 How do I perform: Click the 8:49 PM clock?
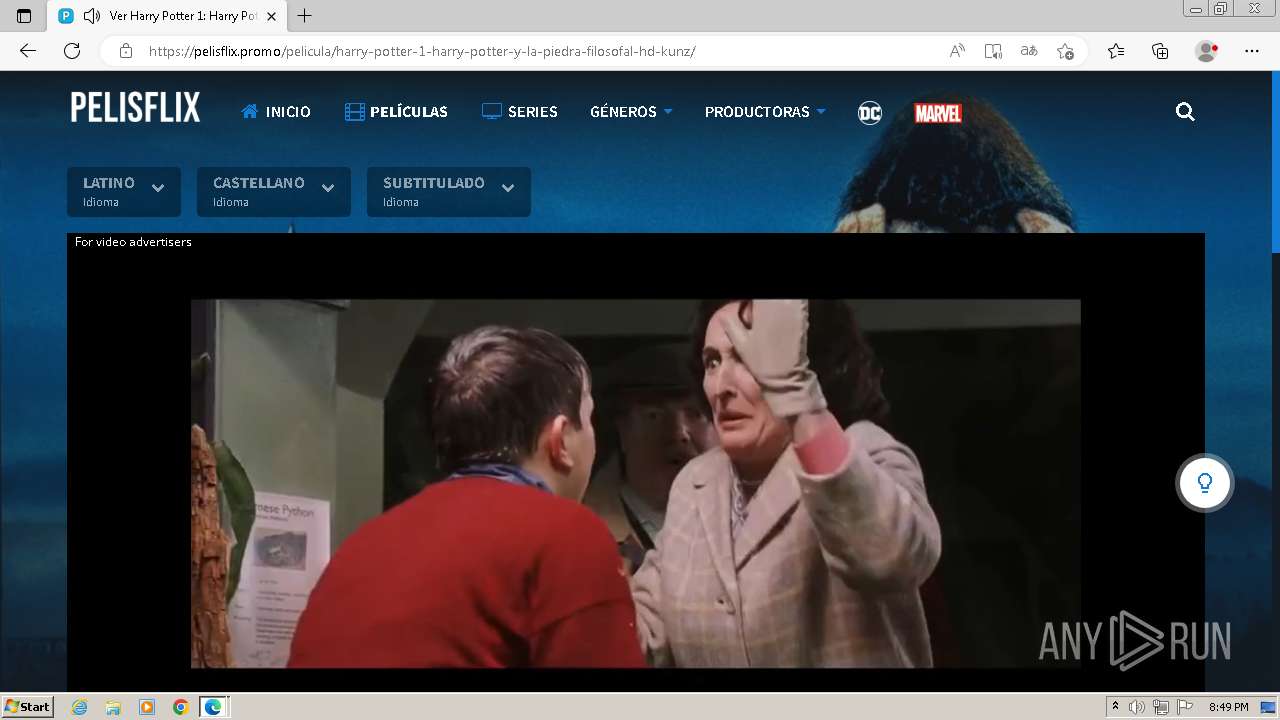pos(1228,707)
